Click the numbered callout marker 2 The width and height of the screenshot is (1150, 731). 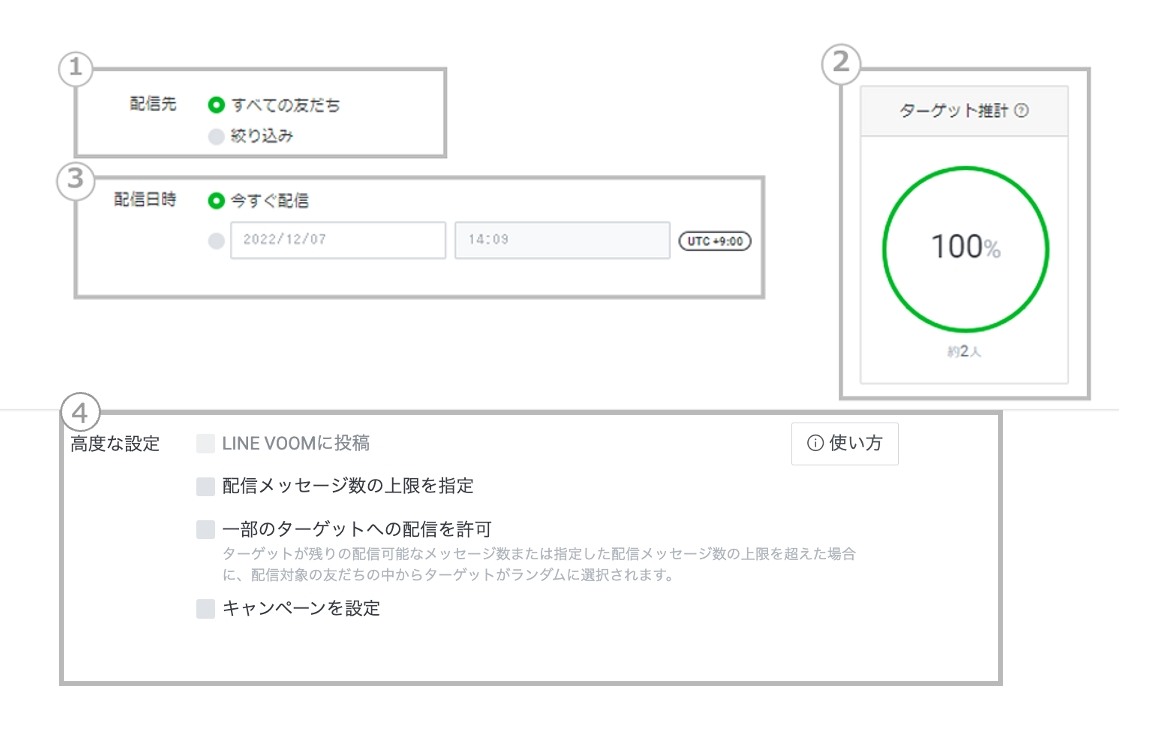tap(841, 64)
